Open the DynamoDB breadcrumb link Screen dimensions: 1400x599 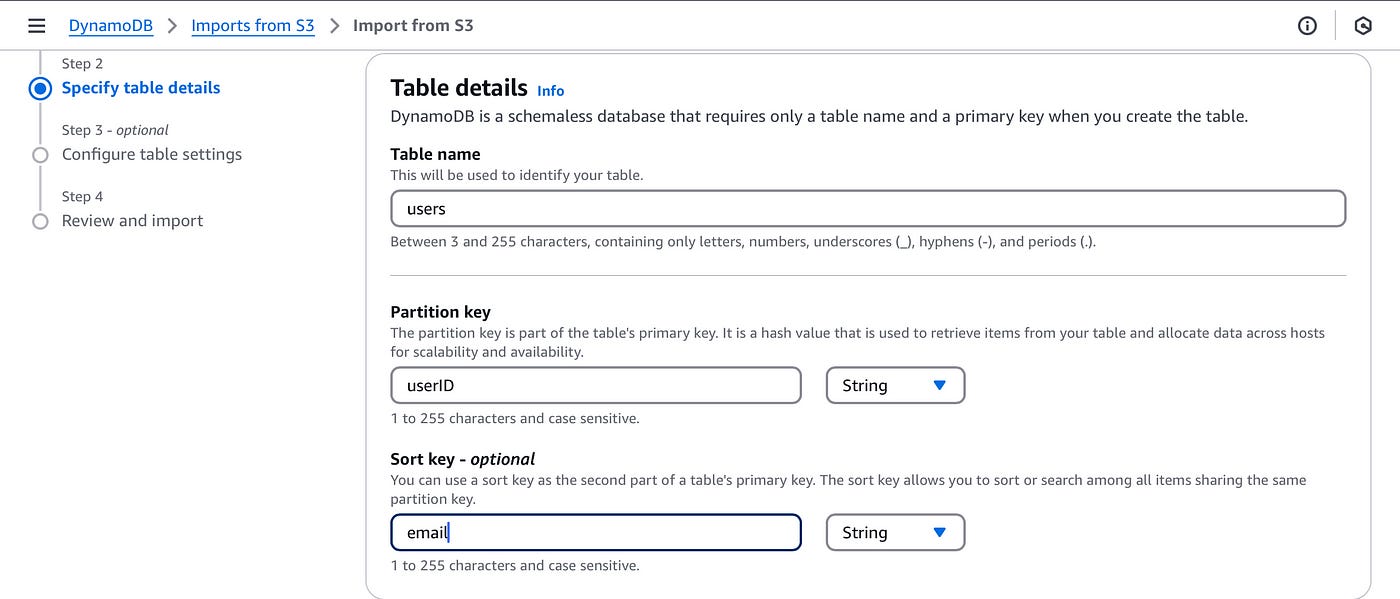click(110, 25)
